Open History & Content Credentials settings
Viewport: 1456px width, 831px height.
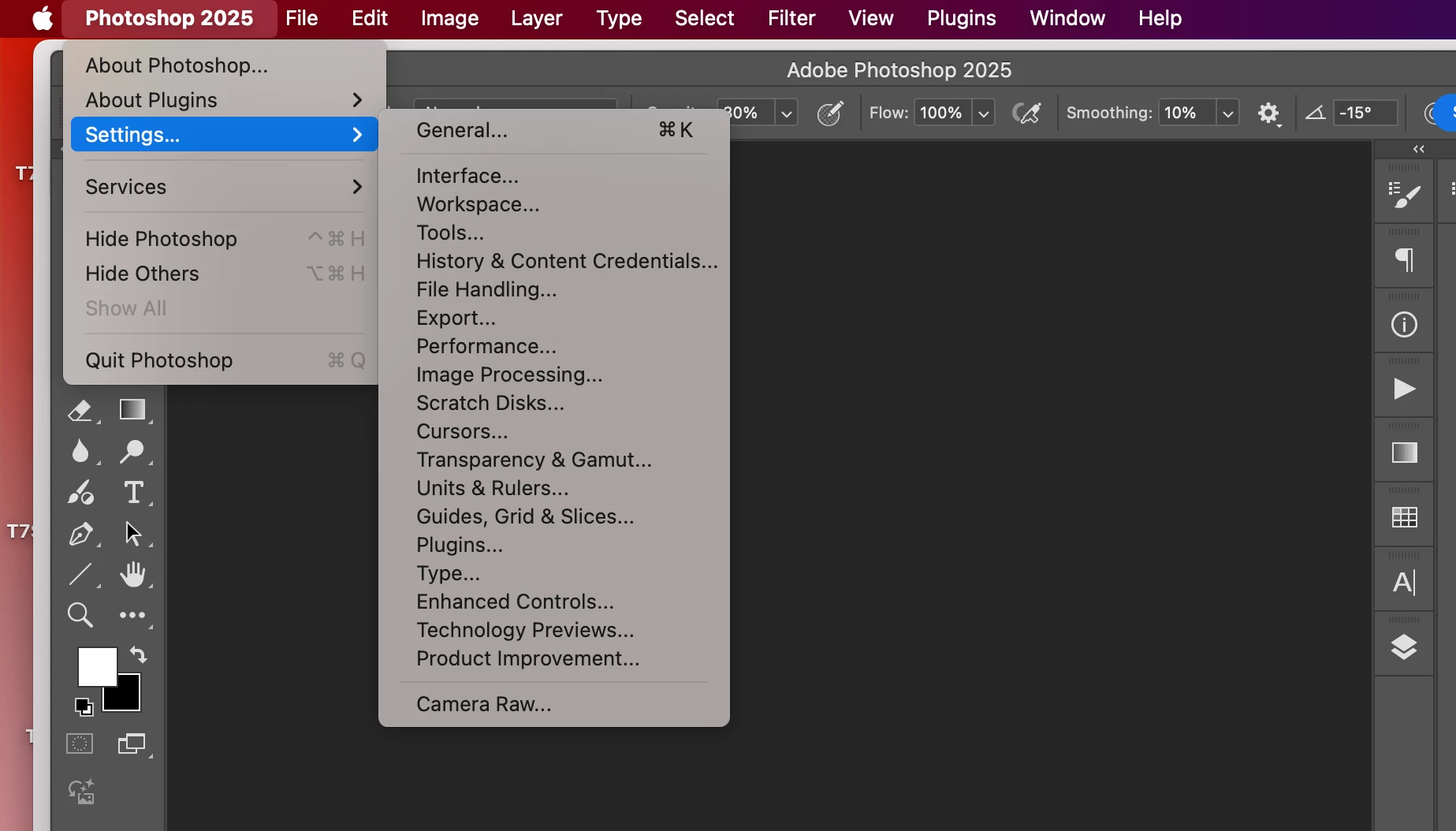553,261
